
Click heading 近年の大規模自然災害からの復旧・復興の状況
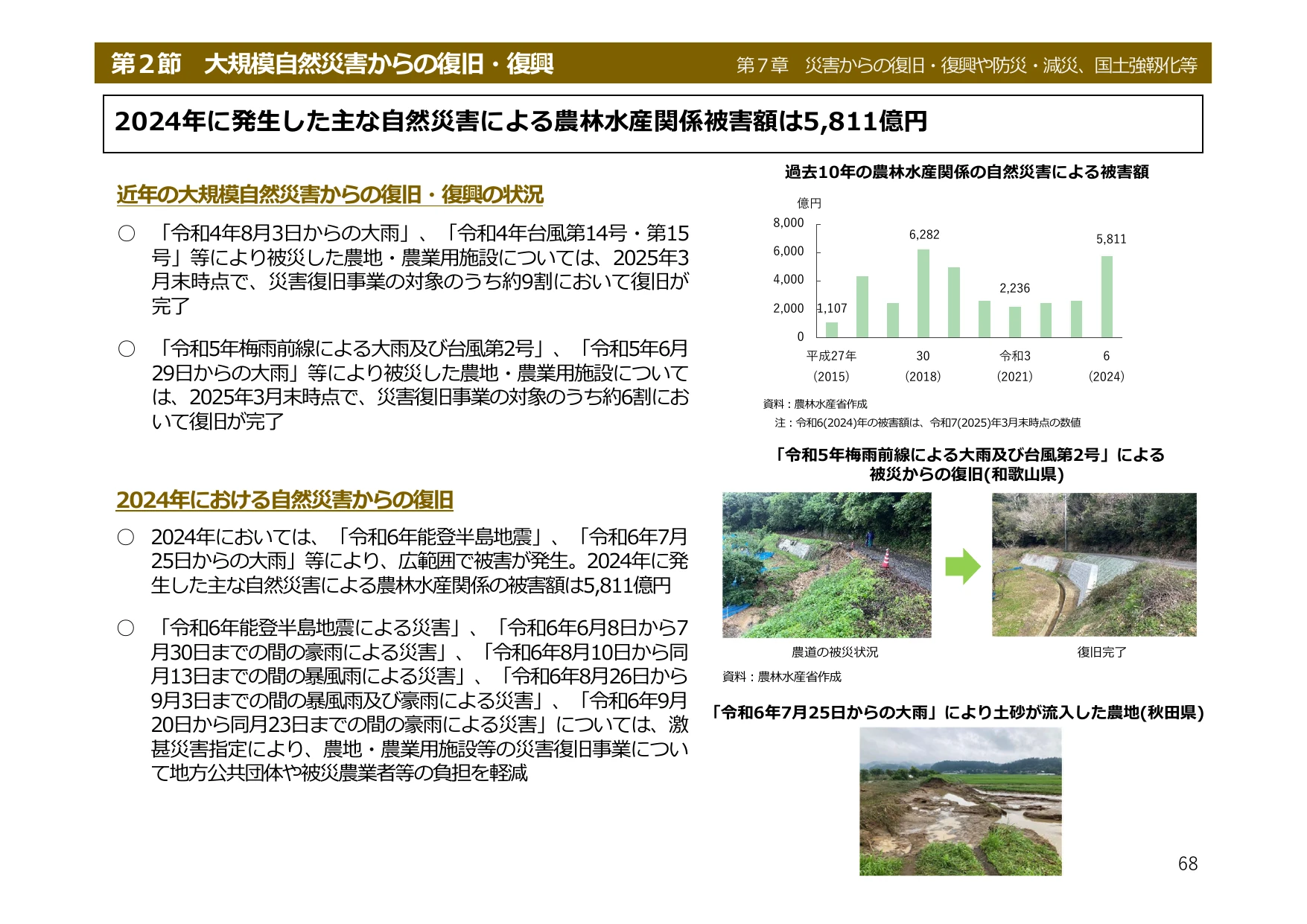click(x=330, y=195)
